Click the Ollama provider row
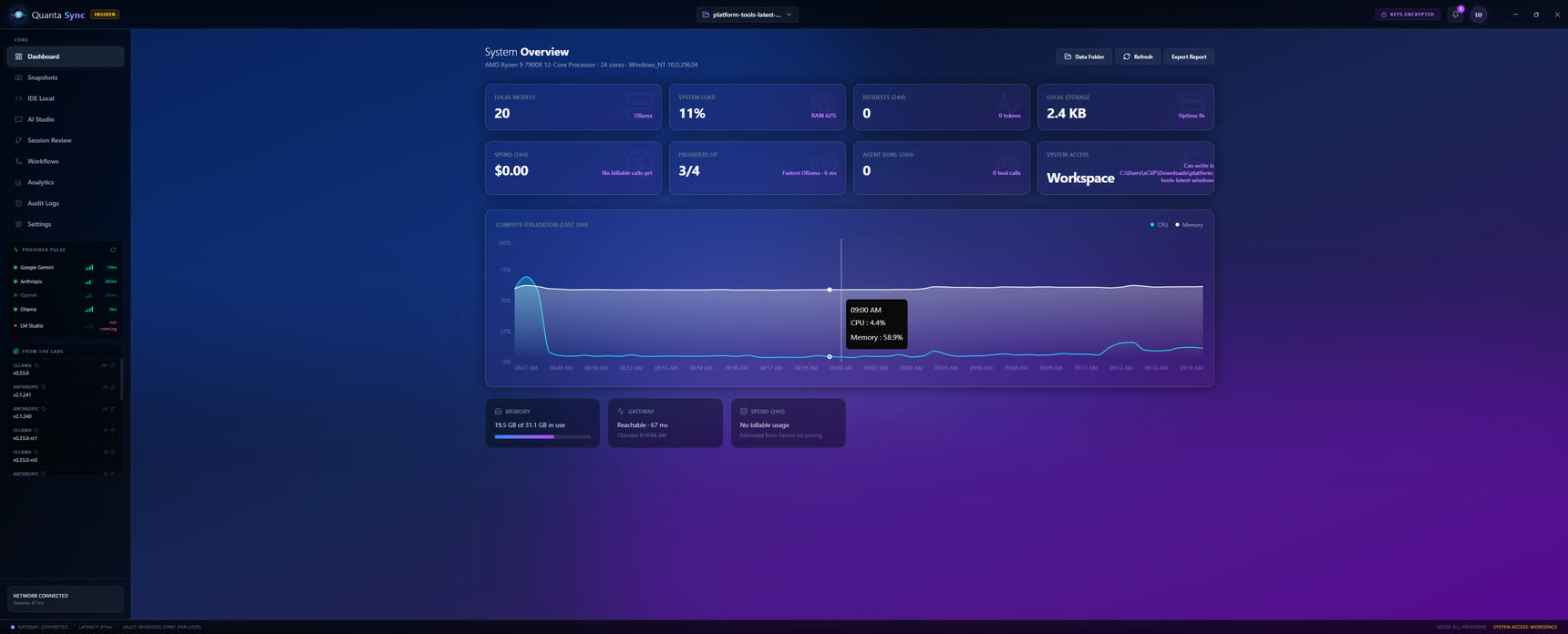The width and height of the screenshot is (1568, 634). [x=66, y=310]
